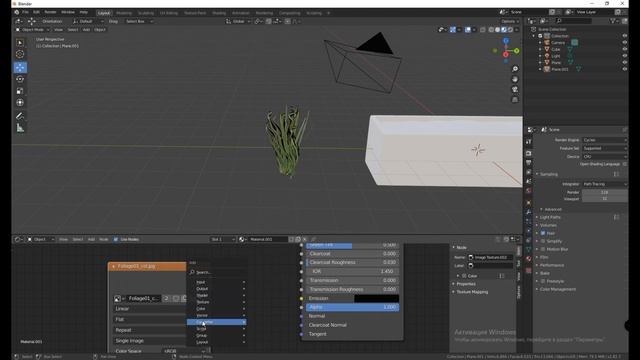Activate the Move tool
Viewport: 640px width, 360px height.
point(20,67)
